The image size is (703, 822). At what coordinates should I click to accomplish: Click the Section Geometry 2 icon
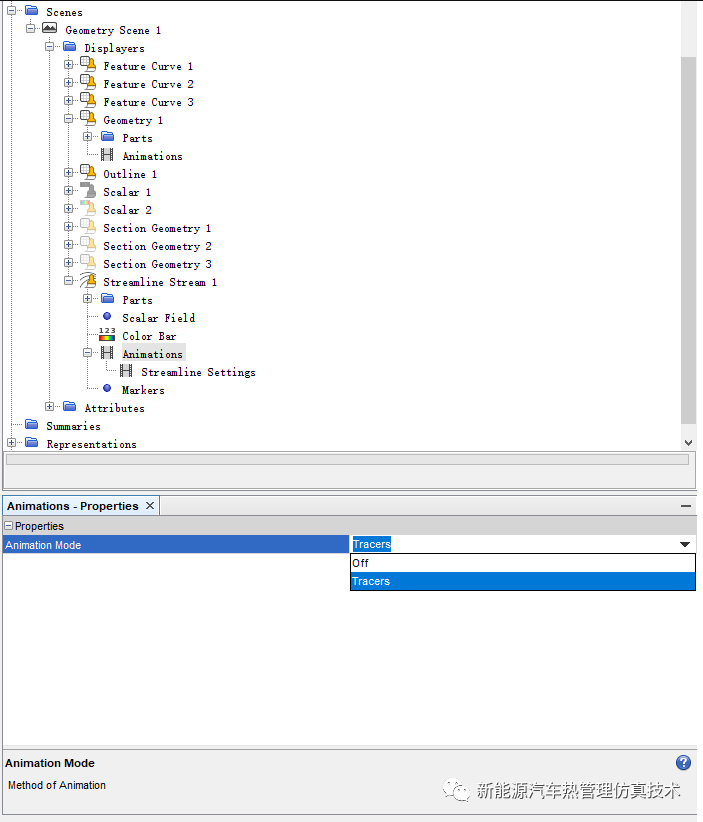tap(88, 245)
